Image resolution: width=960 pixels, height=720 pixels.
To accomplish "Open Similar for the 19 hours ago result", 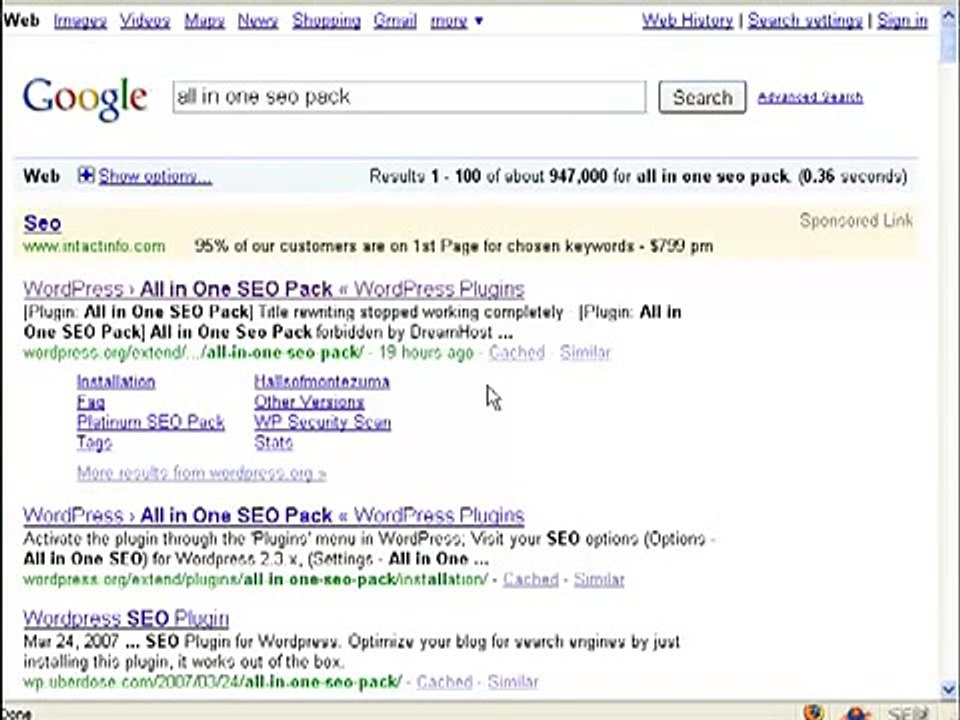I will (585, 353).
